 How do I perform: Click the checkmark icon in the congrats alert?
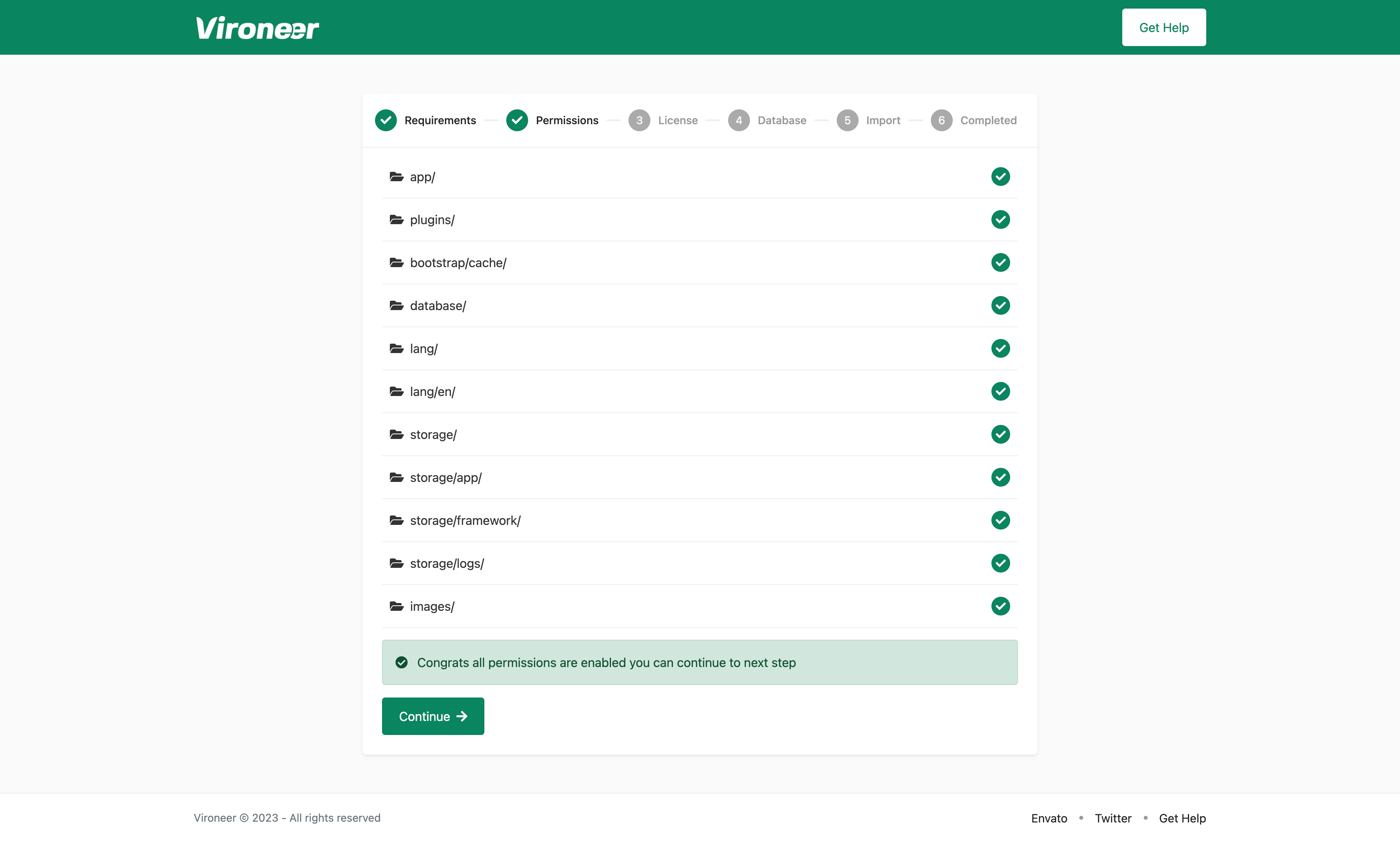[401, 662]
